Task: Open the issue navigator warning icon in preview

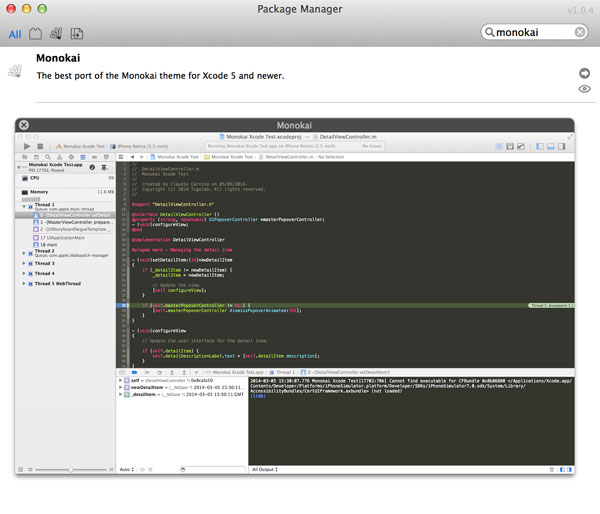Action: pos(59,157)
